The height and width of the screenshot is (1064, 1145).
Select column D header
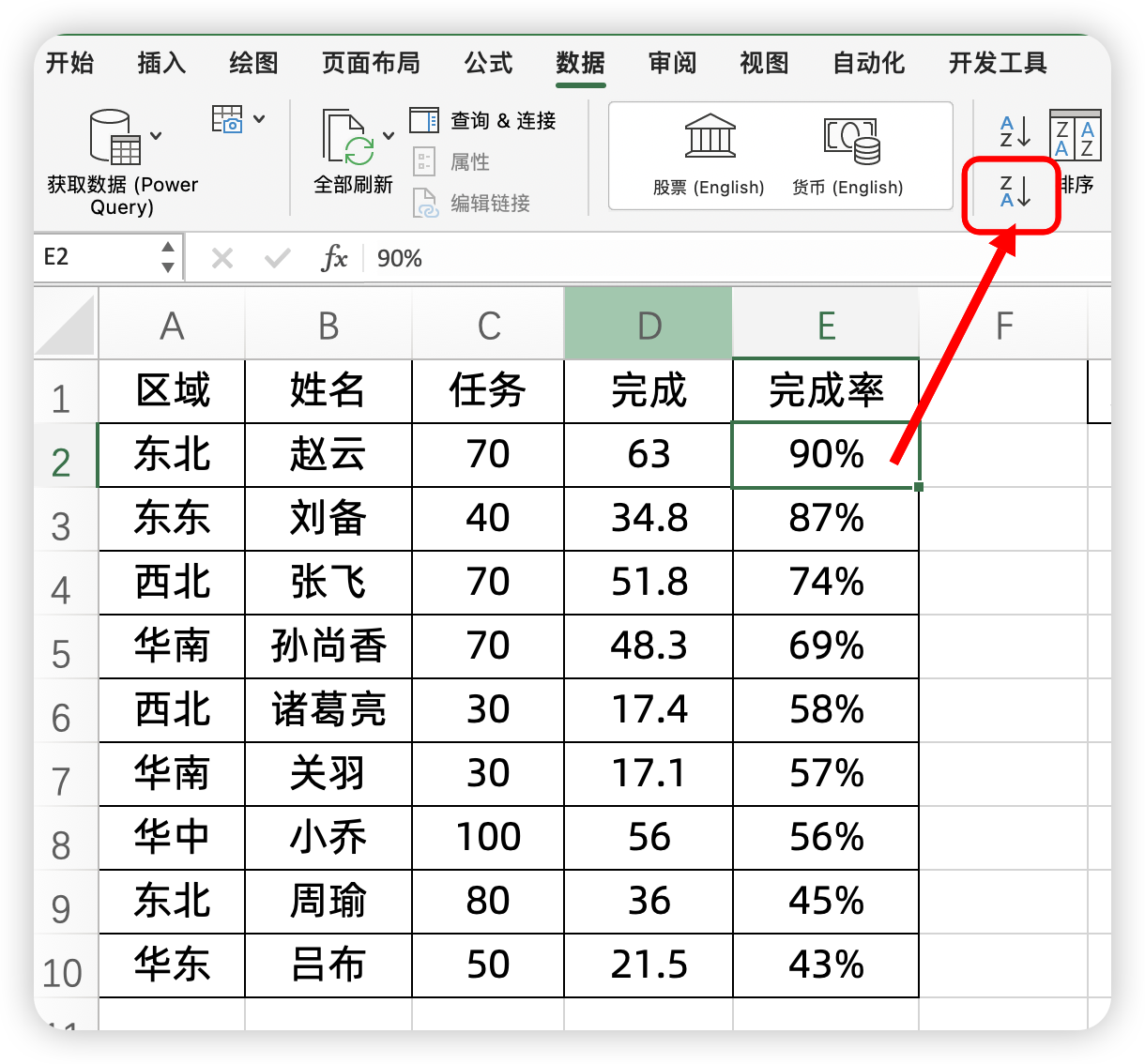point(649,326)
